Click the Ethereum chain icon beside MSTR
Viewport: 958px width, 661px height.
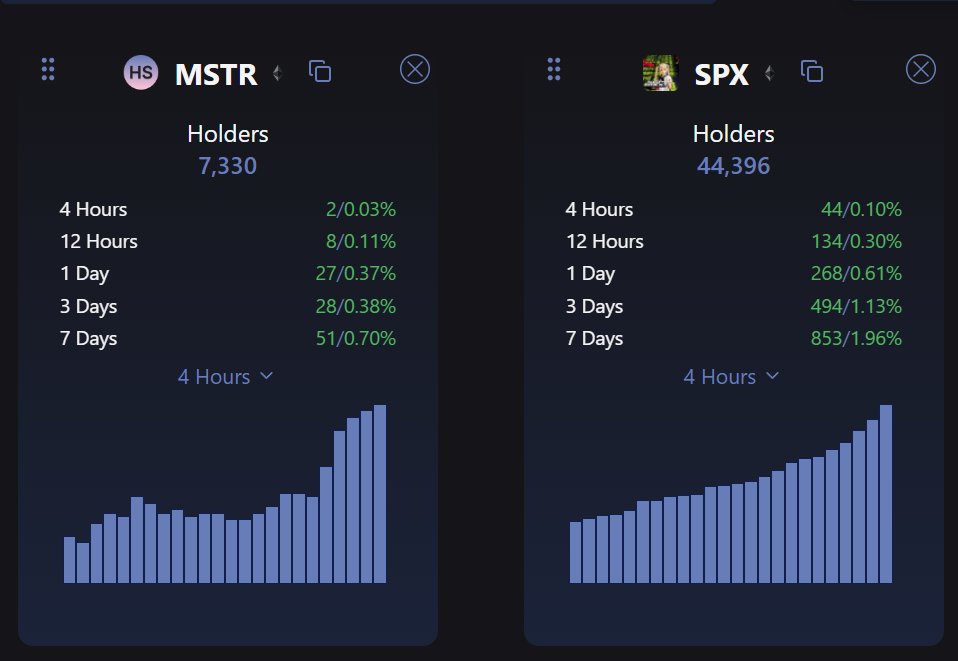click(277, 73)
